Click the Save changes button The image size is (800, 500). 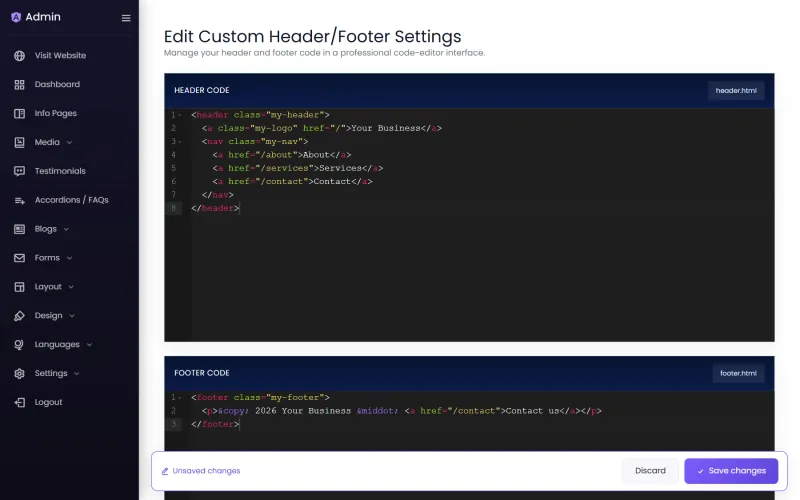click(x=731, y=471)
